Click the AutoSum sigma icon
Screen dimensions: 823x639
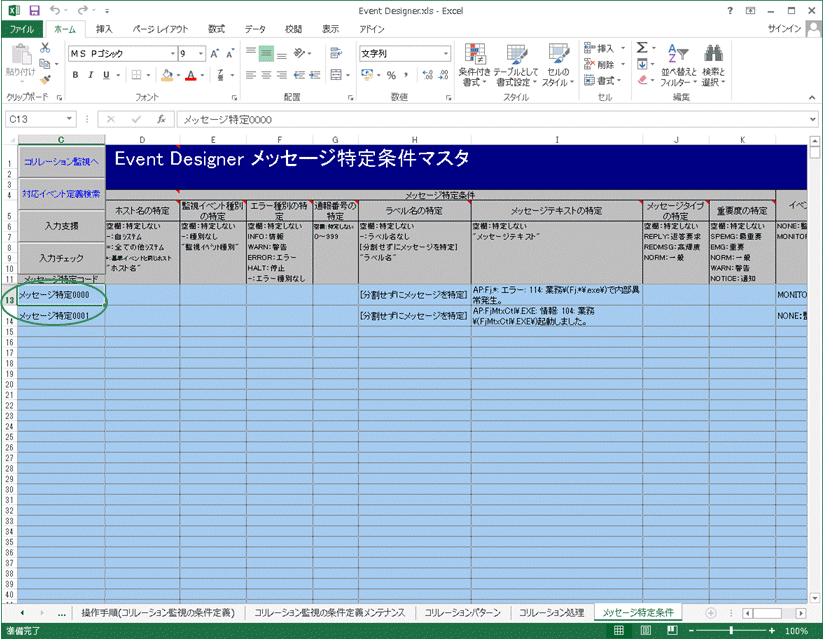click(x=642, y=48)
